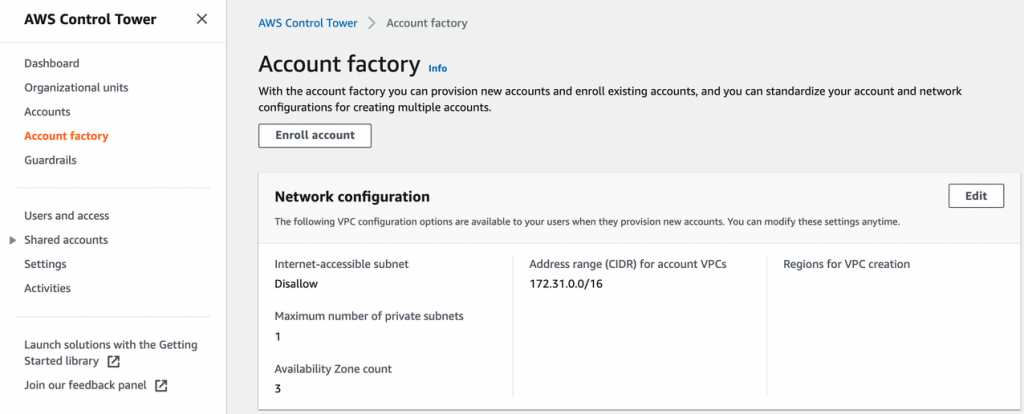Click the Enroll account button
This screenshot has height=414, width=1024.
click(x=315, y=136)
